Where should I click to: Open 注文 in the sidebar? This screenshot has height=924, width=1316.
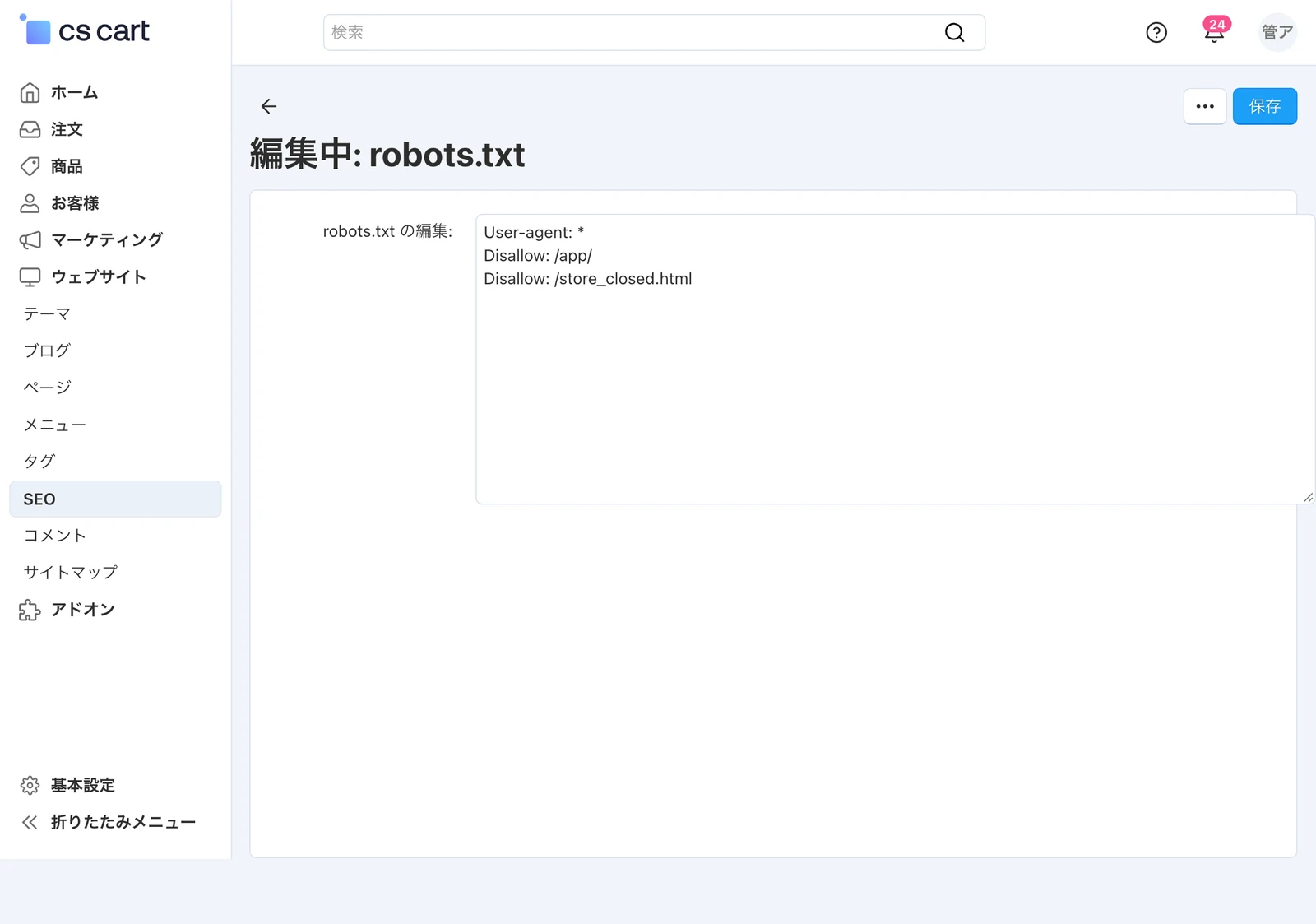pyautogui.click(x=67, y=129)
